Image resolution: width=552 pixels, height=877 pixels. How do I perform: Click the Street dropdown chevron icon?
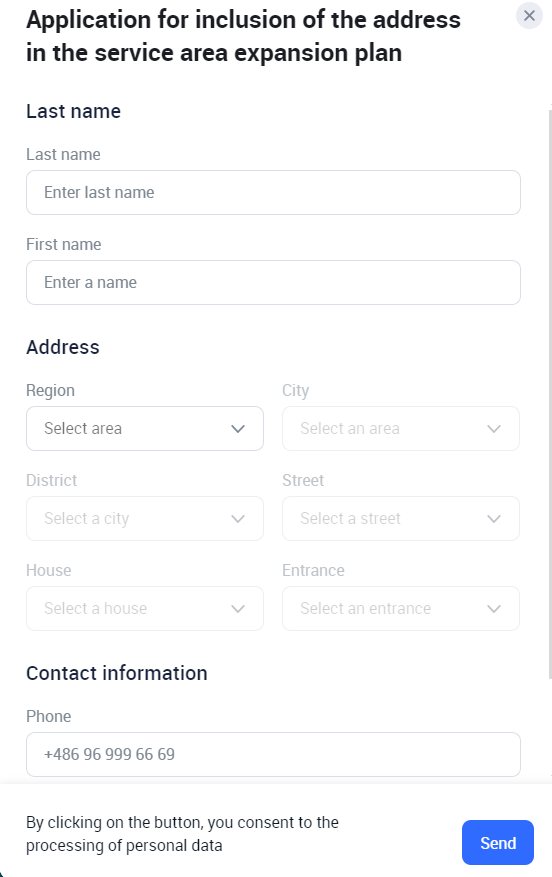point(494,519)
